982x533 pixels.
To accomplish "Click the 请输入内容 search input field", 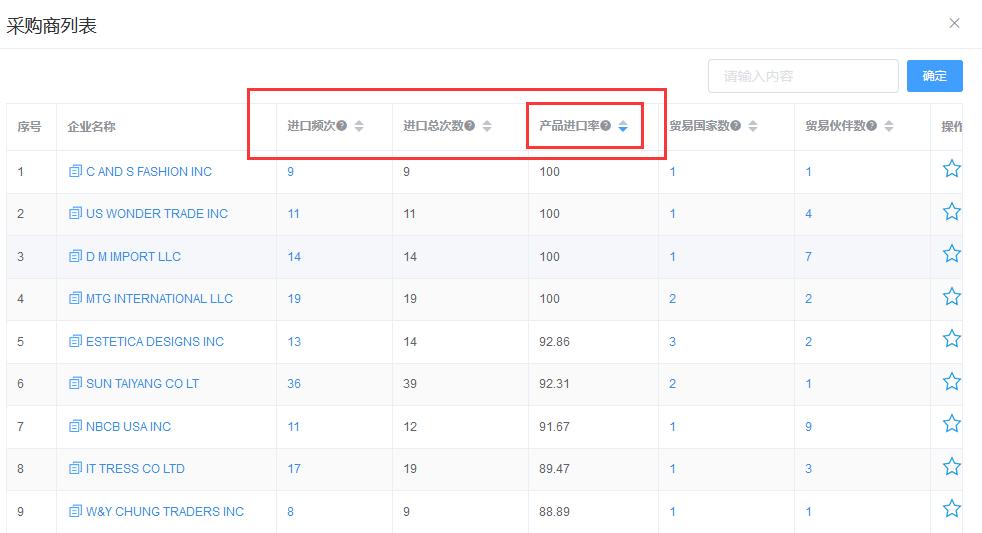I will [x=802, y=76].
